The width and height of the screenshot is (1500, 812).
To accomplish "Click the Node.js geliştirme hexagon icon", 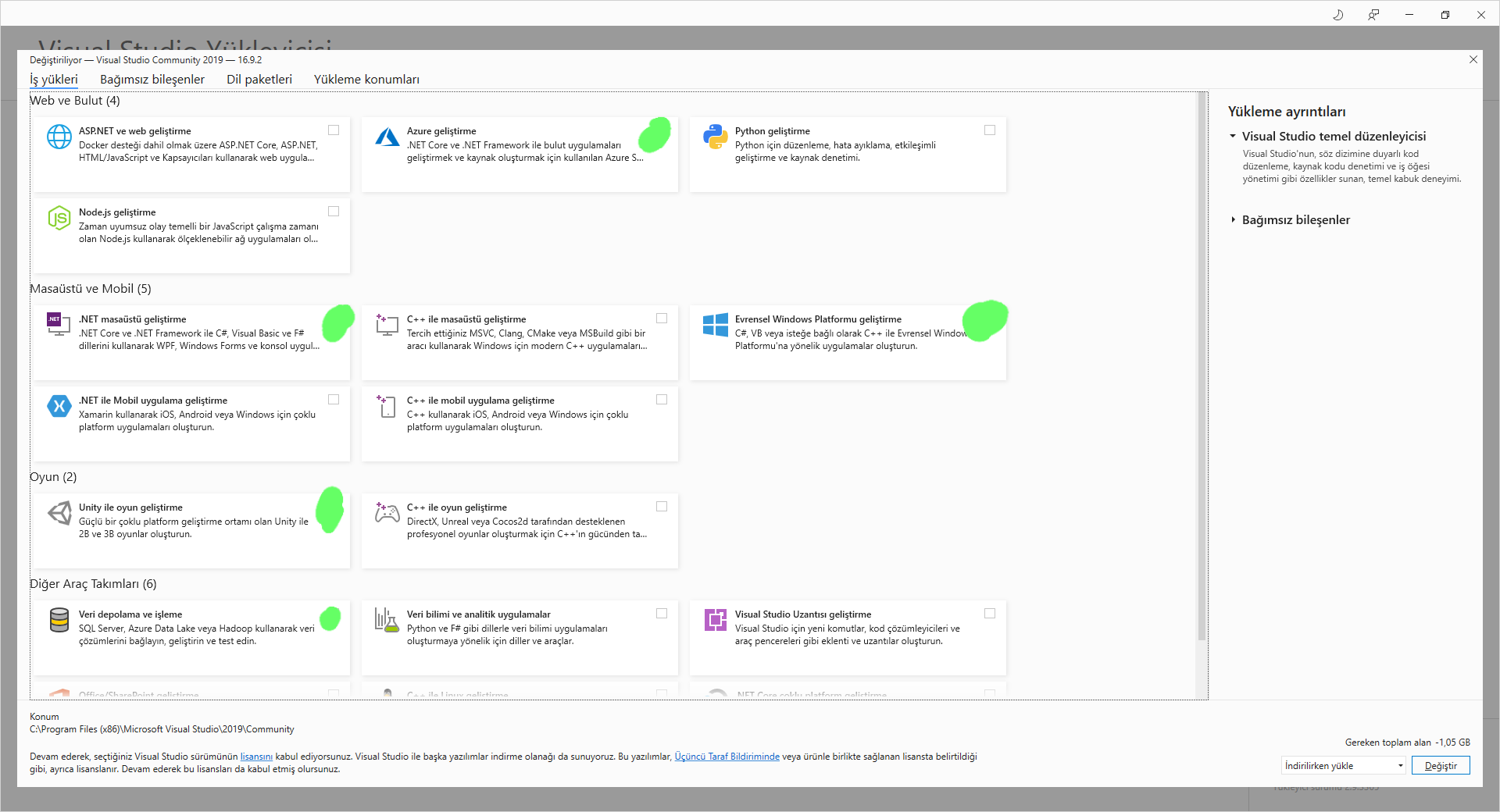I will point(59,218).
